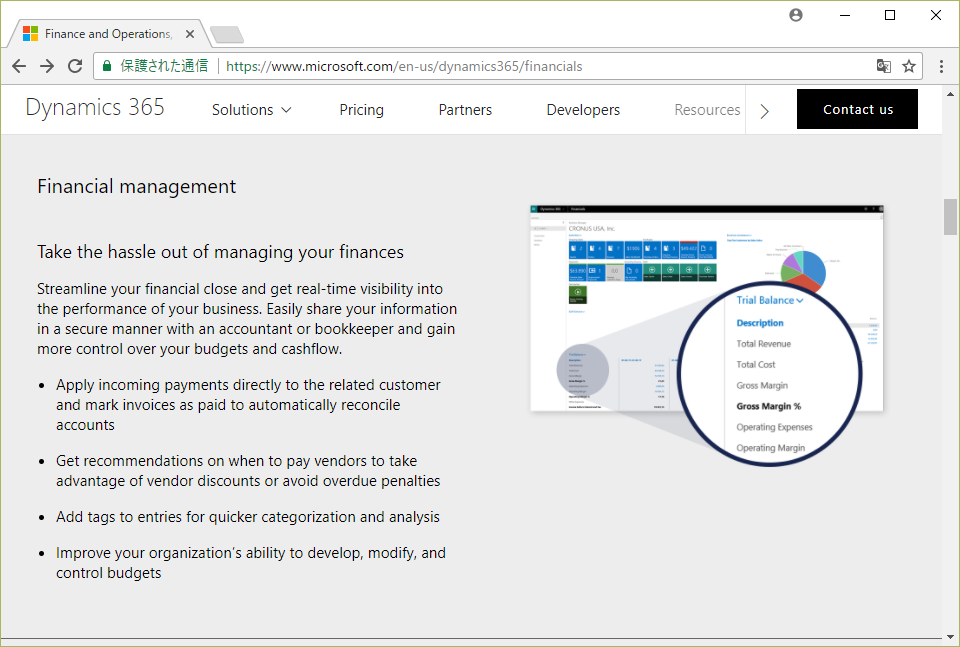Click the scrollbar up arrow

tap(950, 94)
